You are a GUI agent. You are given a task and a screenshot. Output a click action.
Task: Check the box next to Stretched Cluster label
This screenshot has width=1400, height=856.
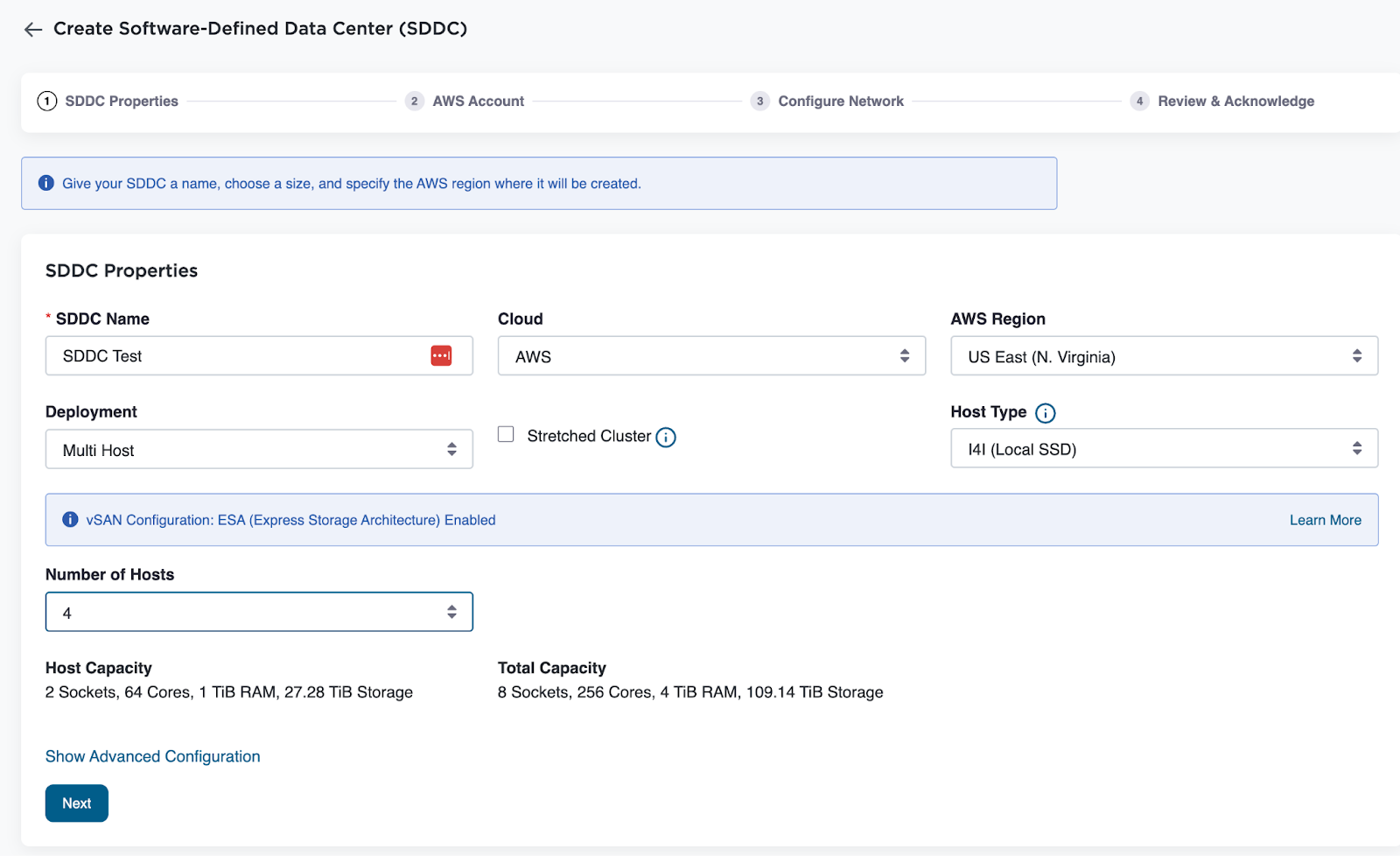pyautogui.click(x=505, y=433)
